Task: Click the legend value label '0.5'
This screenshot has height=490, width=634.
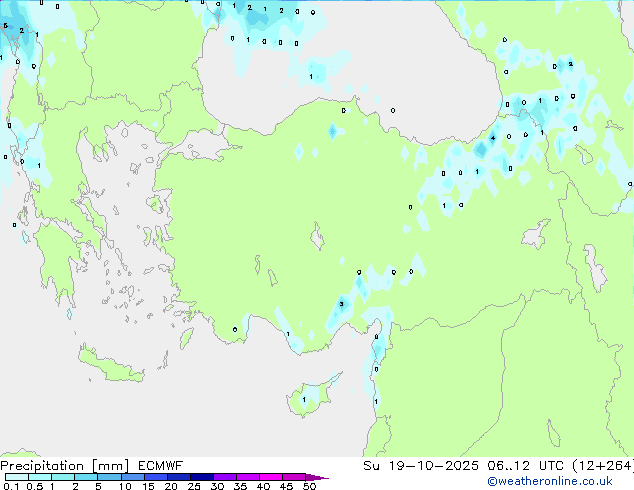Action: [x=35, y=486]
